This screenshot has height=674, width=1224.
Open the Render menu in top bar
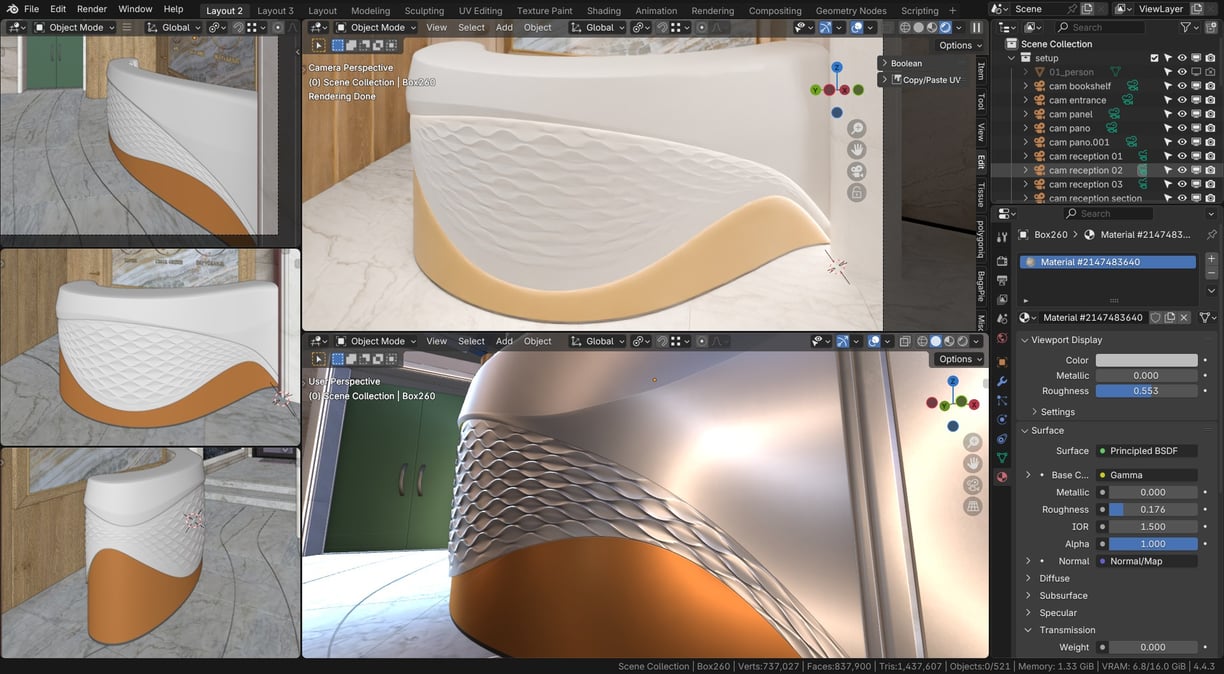click(92, 9)
